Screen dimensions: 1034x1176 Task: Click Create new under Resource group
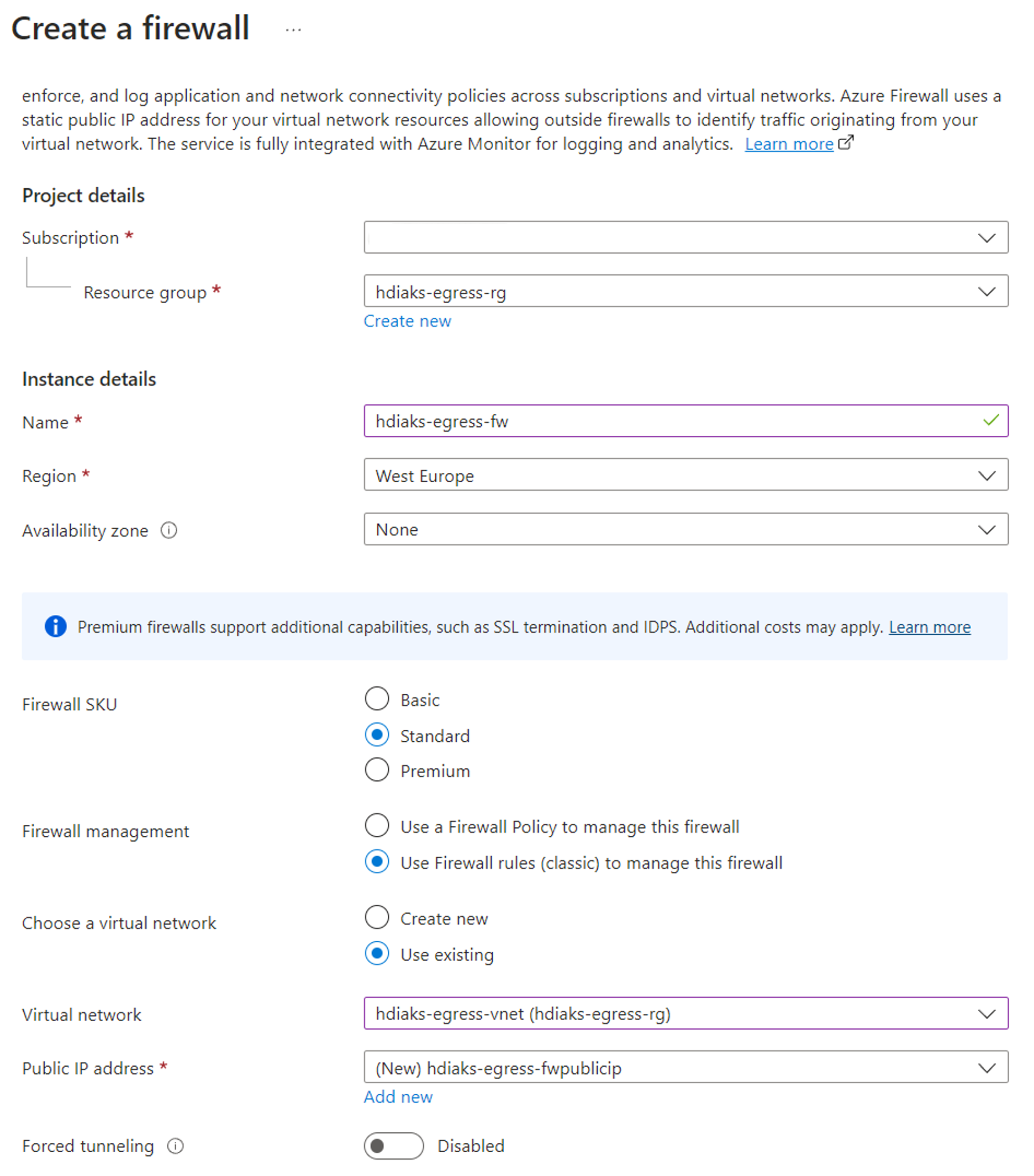point(407,321)
